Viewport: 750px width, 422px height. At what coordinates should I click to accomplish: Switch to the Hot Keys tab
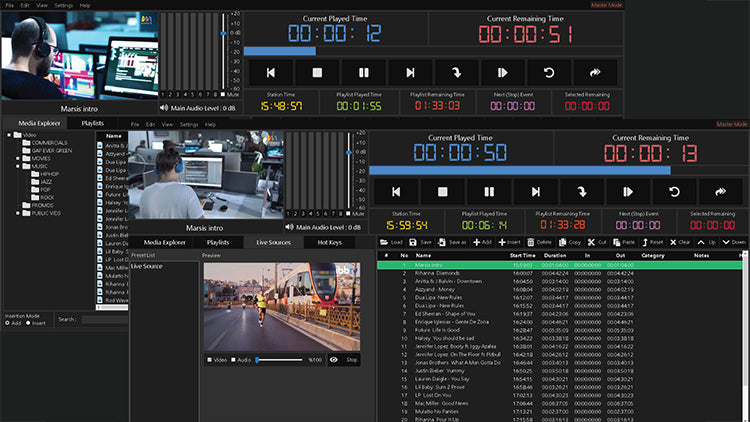(x=330, y=242)
